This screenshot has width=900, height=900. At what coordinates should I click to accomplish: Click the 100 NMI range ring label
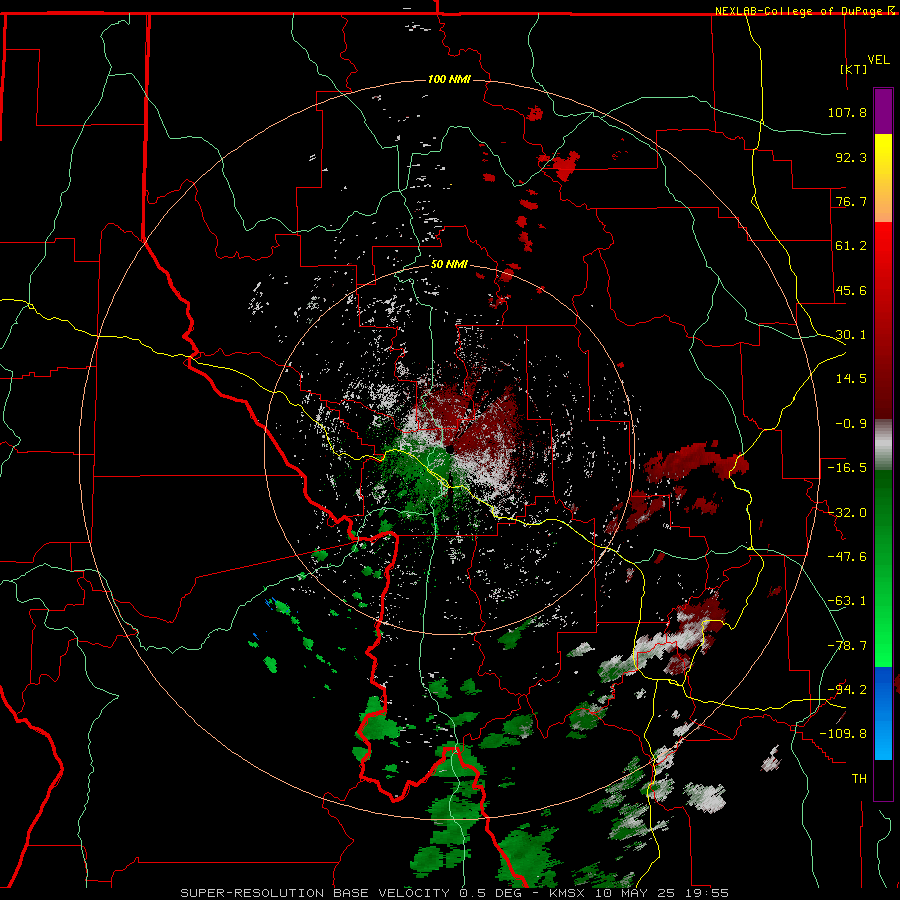coord(449,79)
